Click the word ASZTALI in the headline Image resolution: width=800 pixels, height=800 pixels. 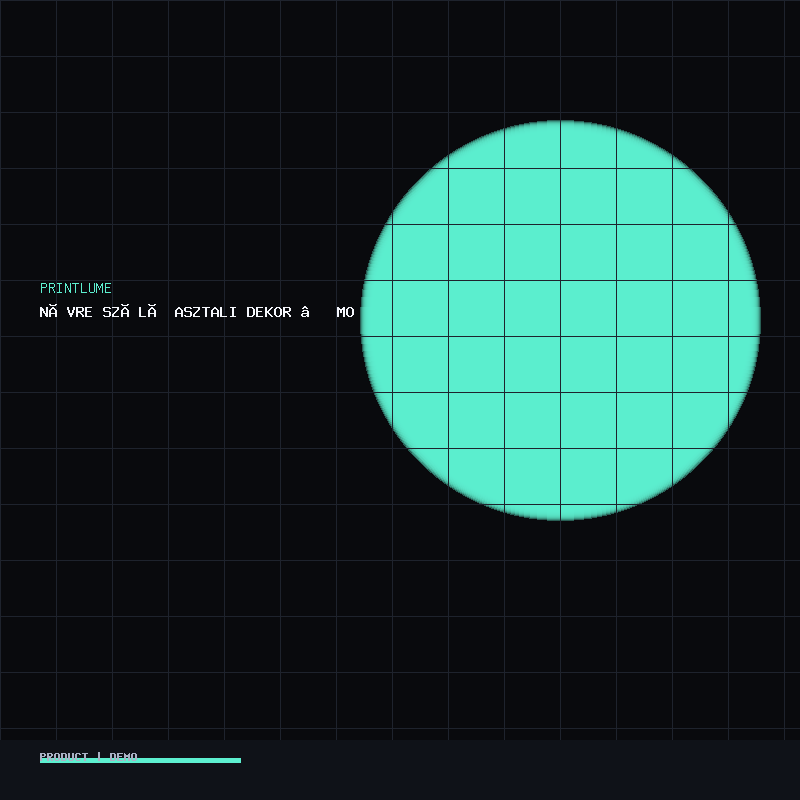(x=205, y=312)
